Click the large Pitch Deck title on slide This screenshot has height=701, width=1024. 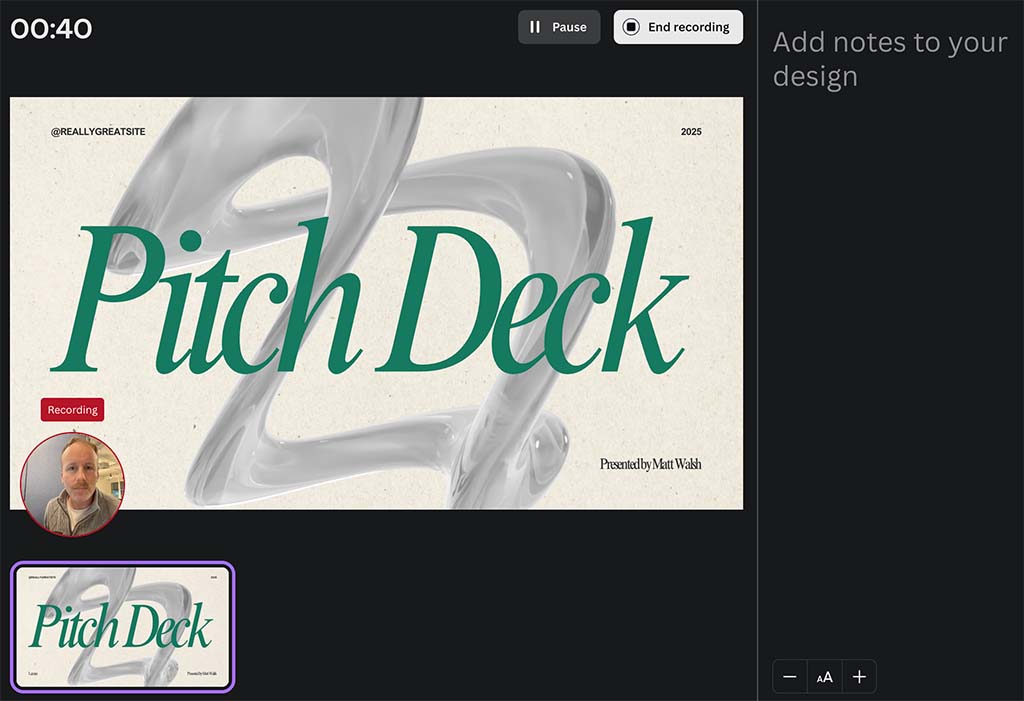pos(370,297)
